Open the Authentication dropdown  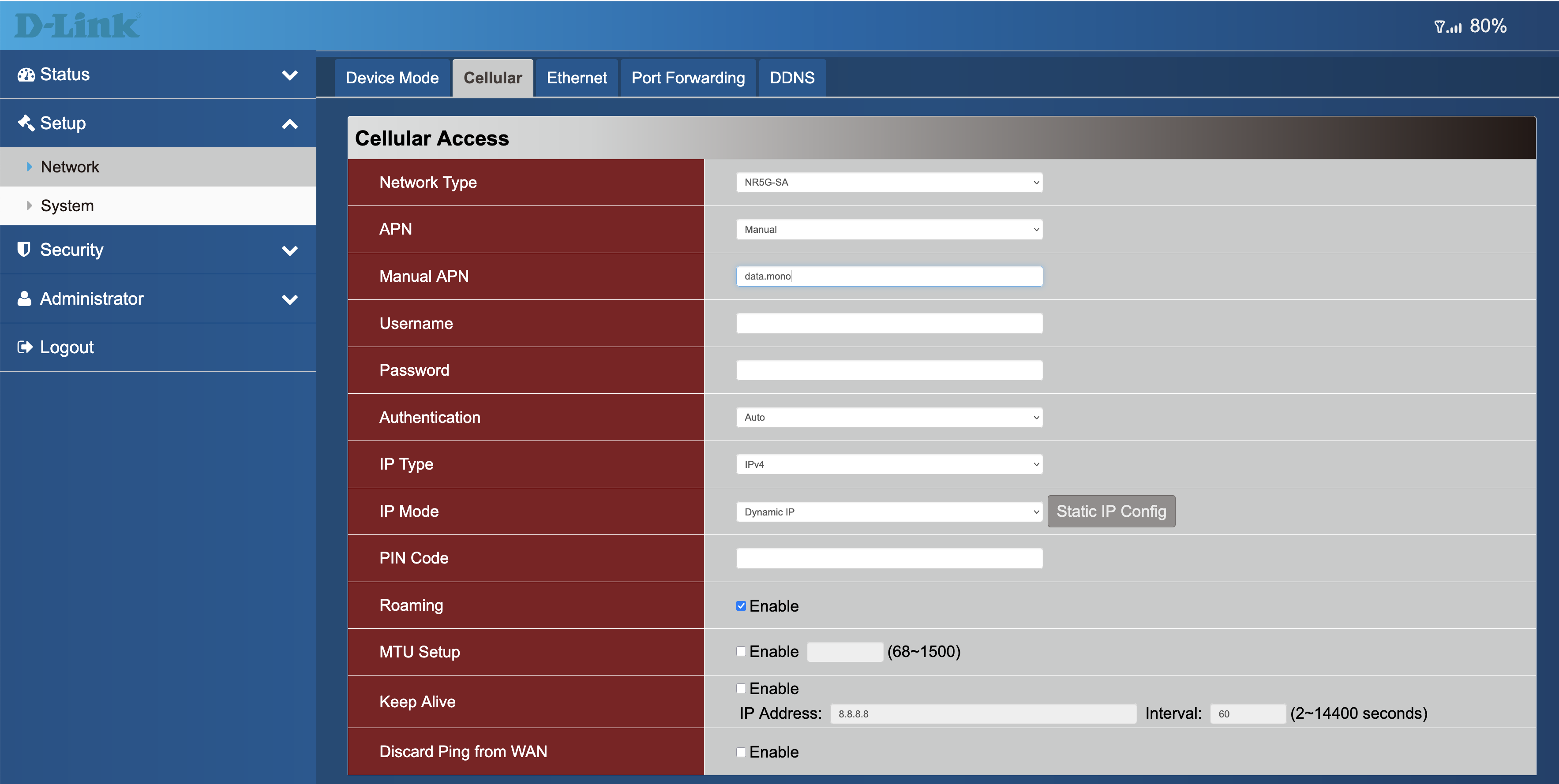[888, 418]
